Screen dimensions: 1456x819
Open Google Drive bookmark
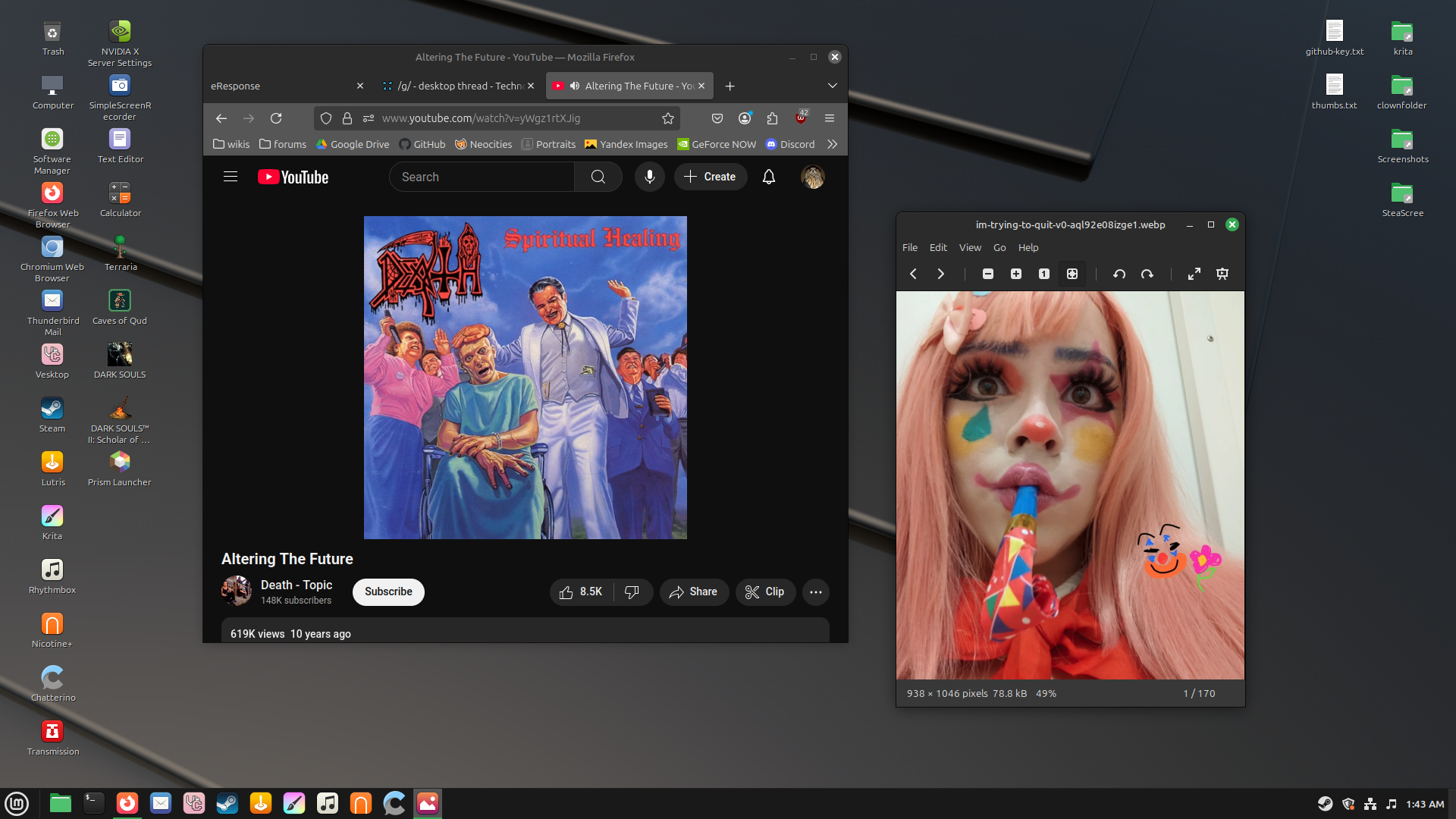pos(353,144)
